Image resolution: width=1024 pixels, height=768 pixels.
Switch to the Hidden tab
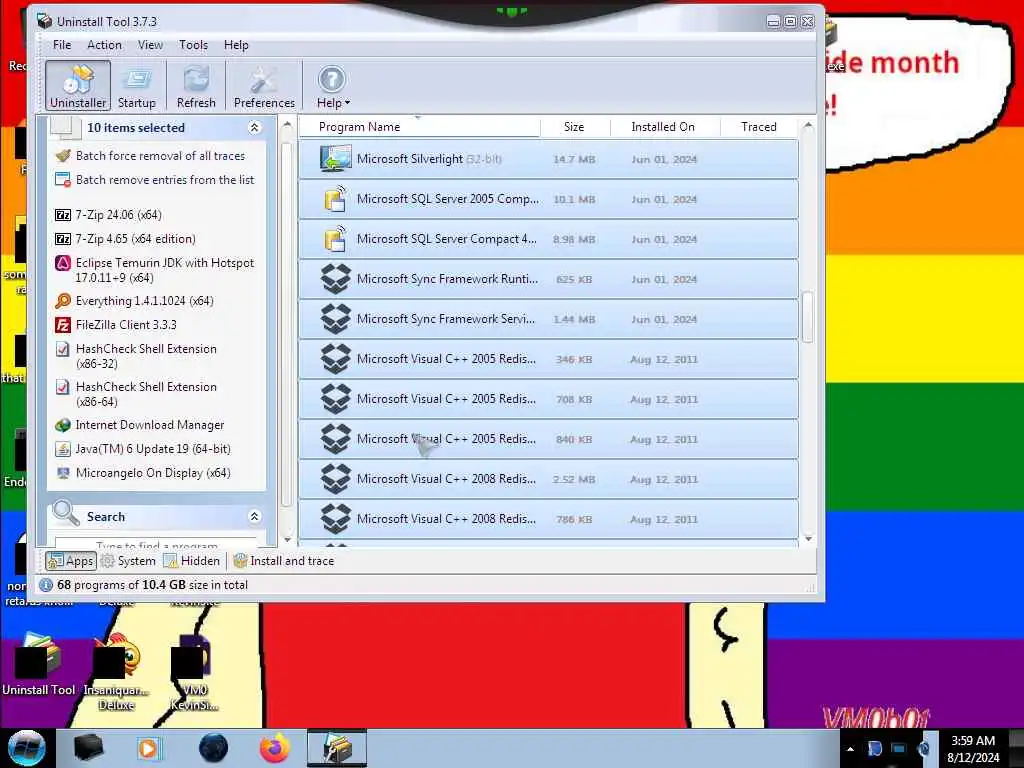(191, 561)
